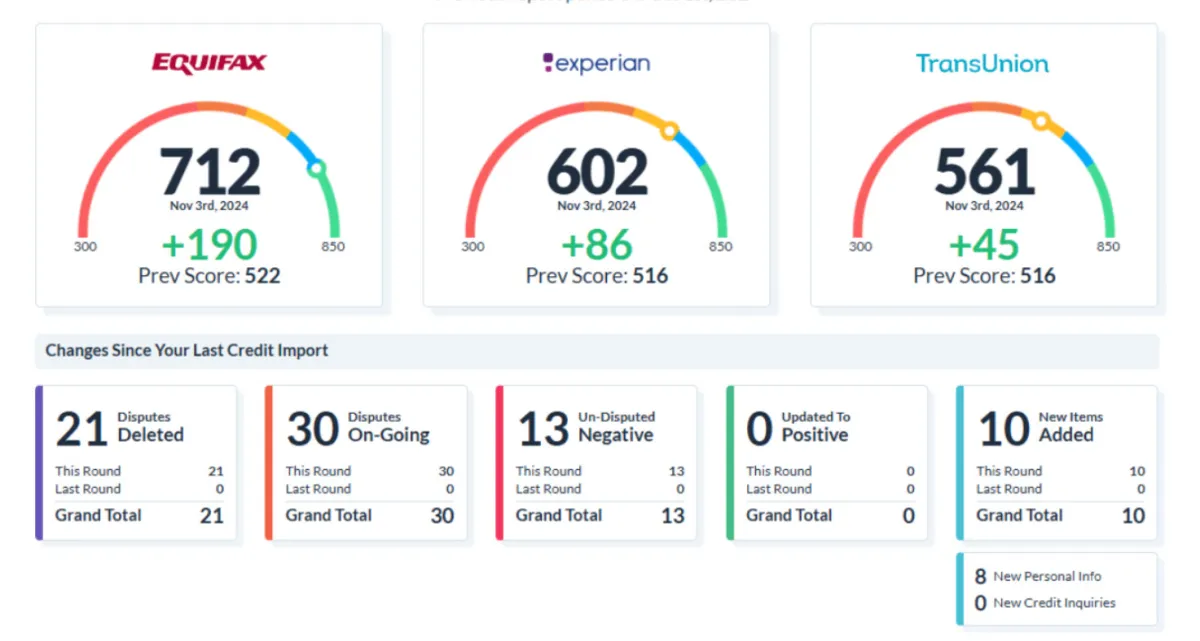The width and height of the screenshot is (1200, 641).
Task: Click the '8 New Personal Info' line
Action: pos(1038,577)
